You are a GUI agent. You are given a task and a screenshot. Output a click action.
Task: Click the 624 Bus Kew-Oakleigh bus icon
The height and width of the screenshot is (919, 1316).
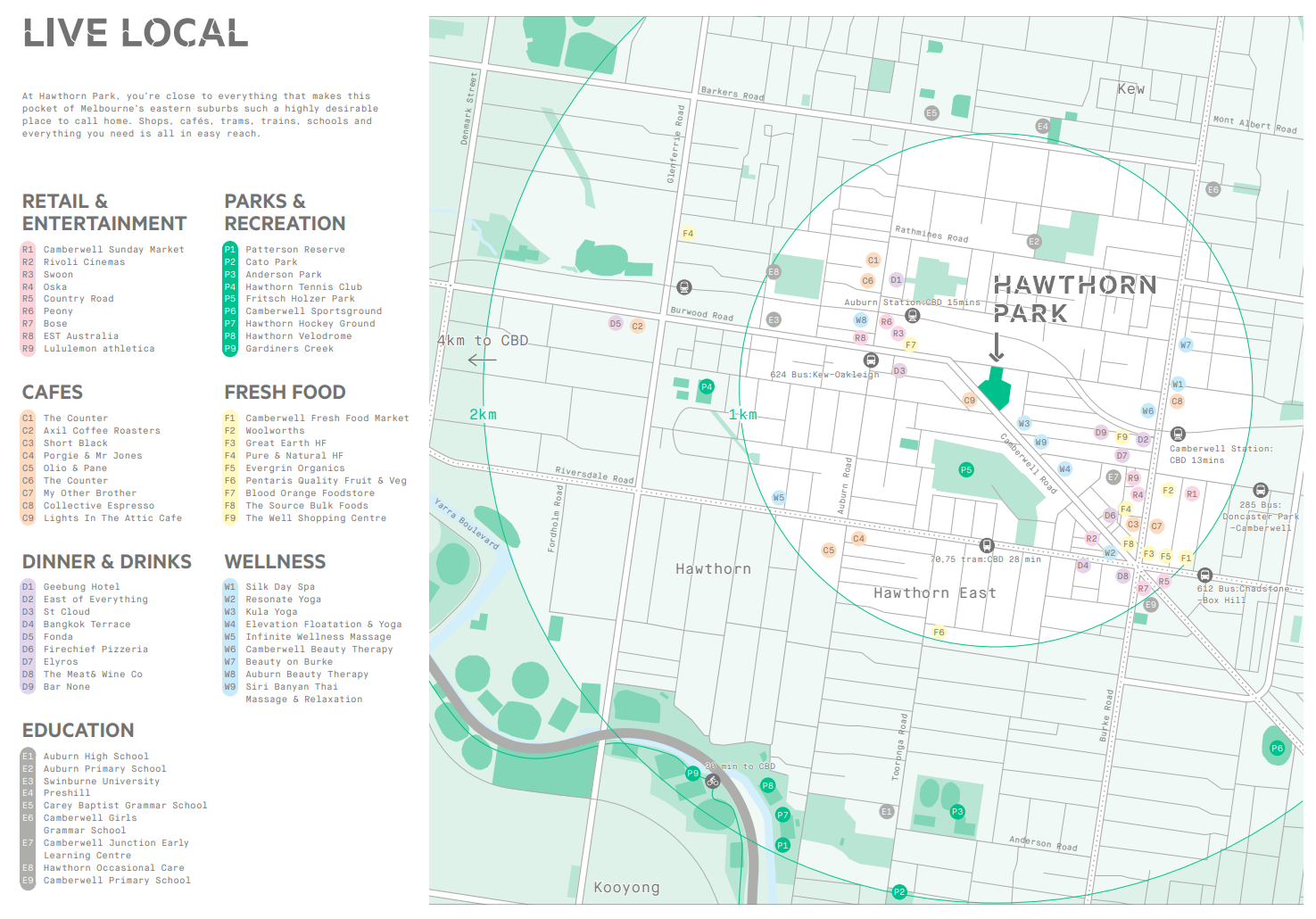pos(871,360)
